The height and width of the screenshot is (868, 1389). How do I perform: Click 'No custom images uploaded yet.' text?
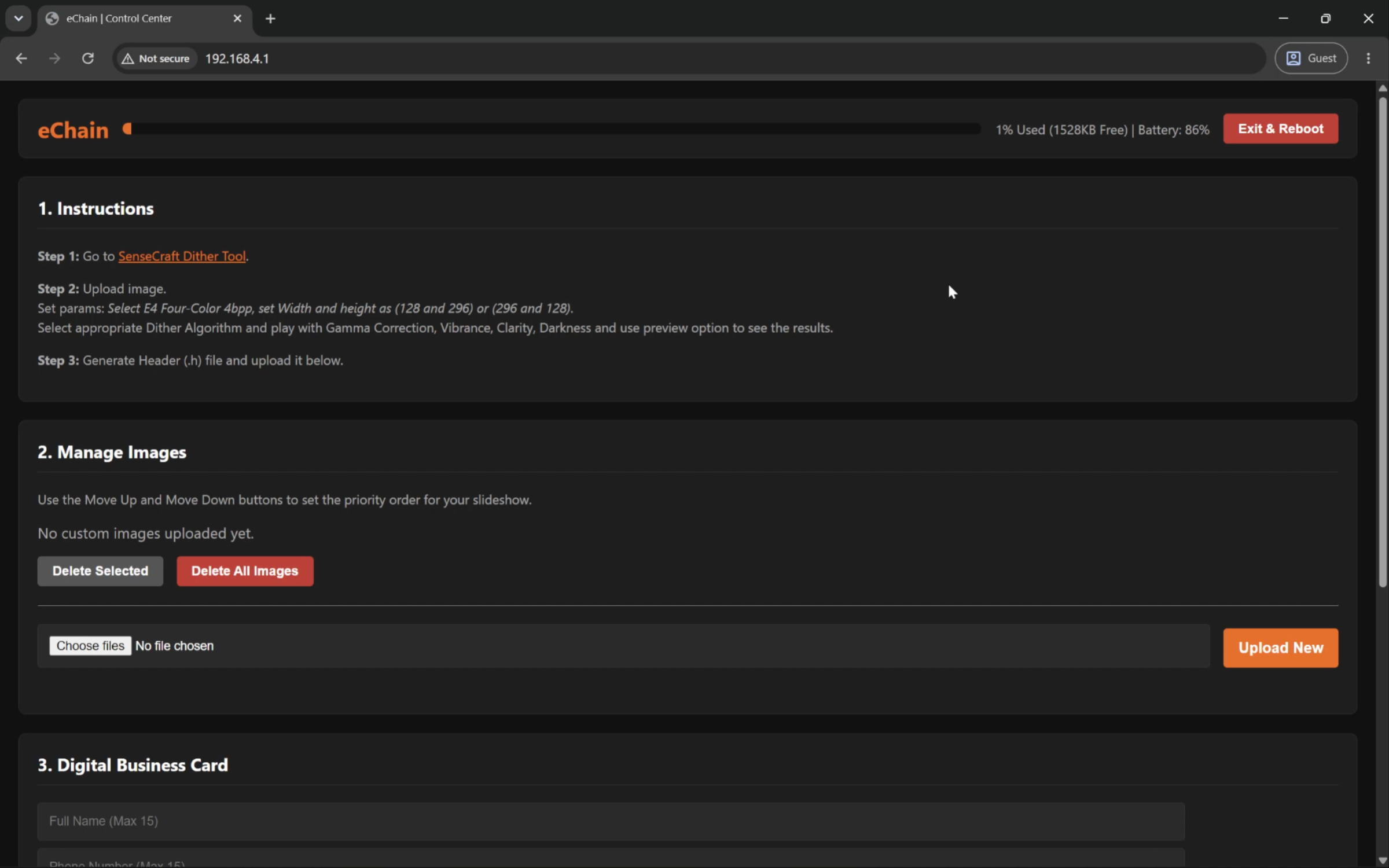coord(145,534)
